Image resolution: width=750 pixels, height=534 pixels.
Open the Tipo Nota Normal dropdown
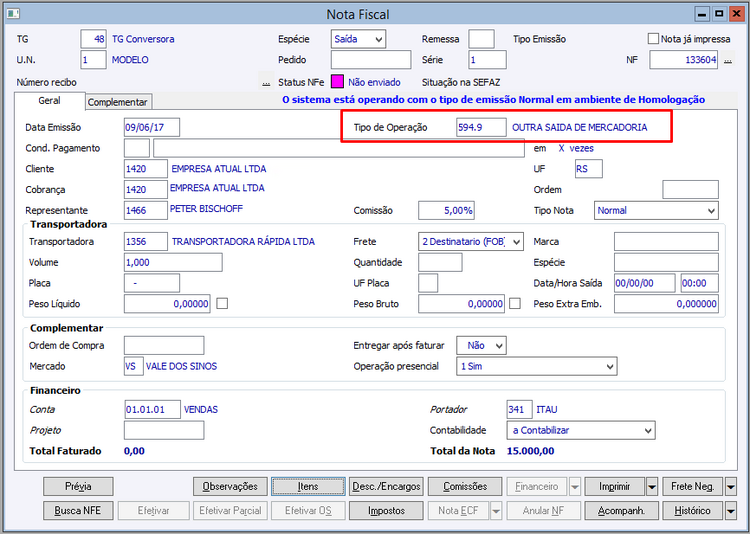click(656, 211)
